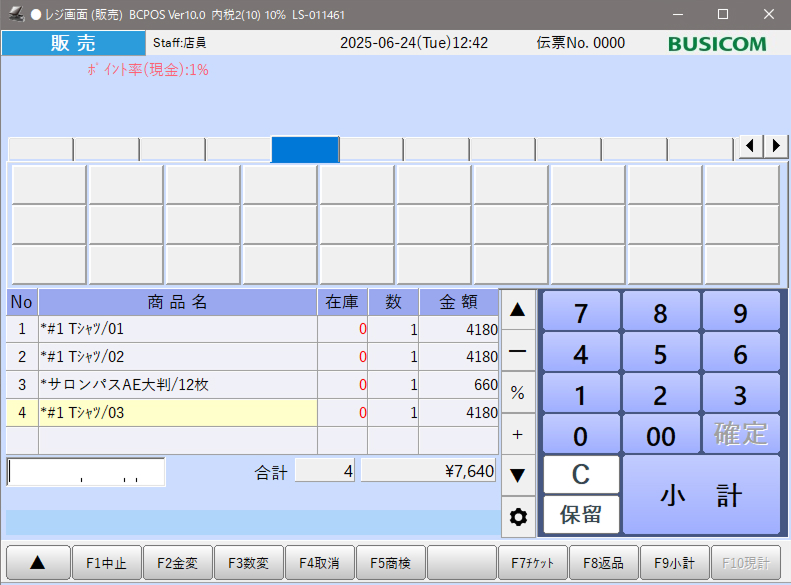Image resolution: width=791 pixels, height=585 pixels.
Task: Expand function keys with bottom-left triangle
Action: click(x=38, y=563)
